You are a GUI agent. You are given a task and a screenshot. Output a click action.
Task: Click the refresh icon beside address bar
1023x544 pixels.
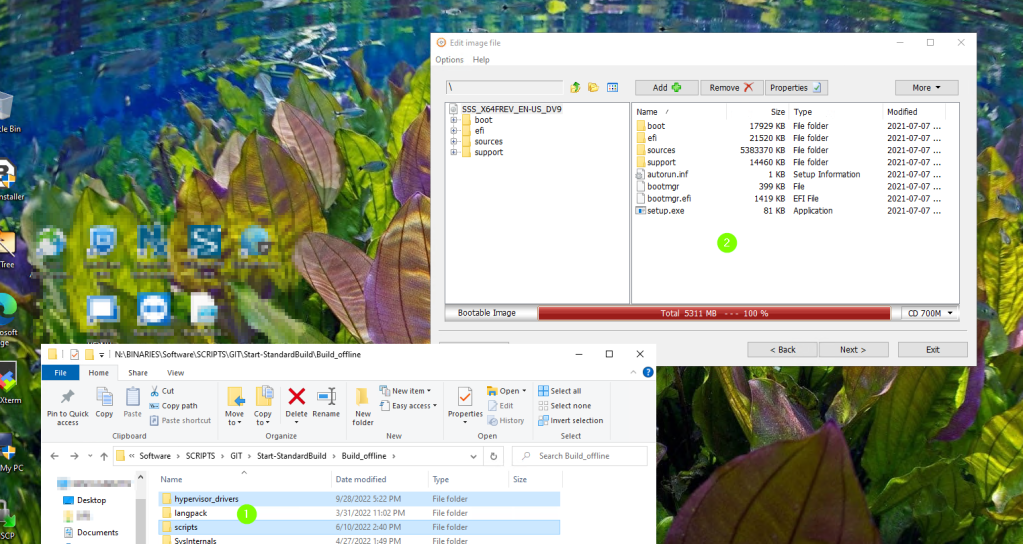[493, 456]
